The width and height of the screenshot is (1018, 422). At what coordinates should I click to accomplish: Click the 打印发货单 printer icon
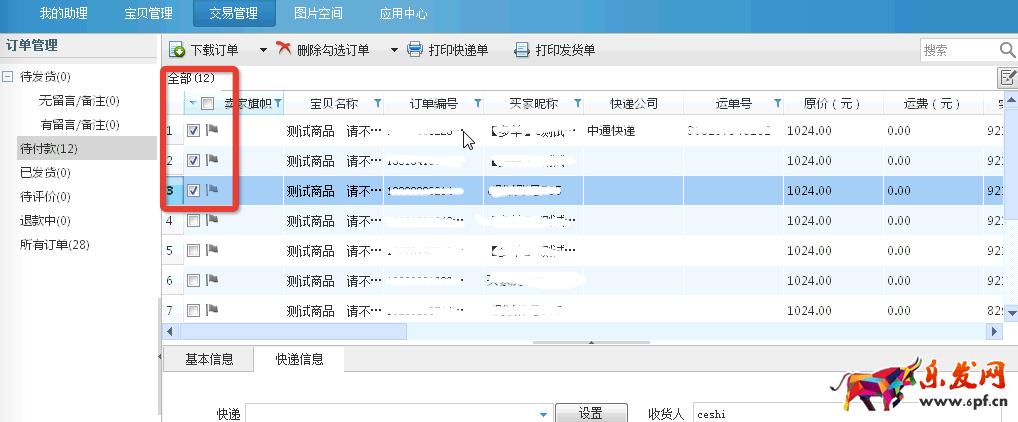[521, 50]
